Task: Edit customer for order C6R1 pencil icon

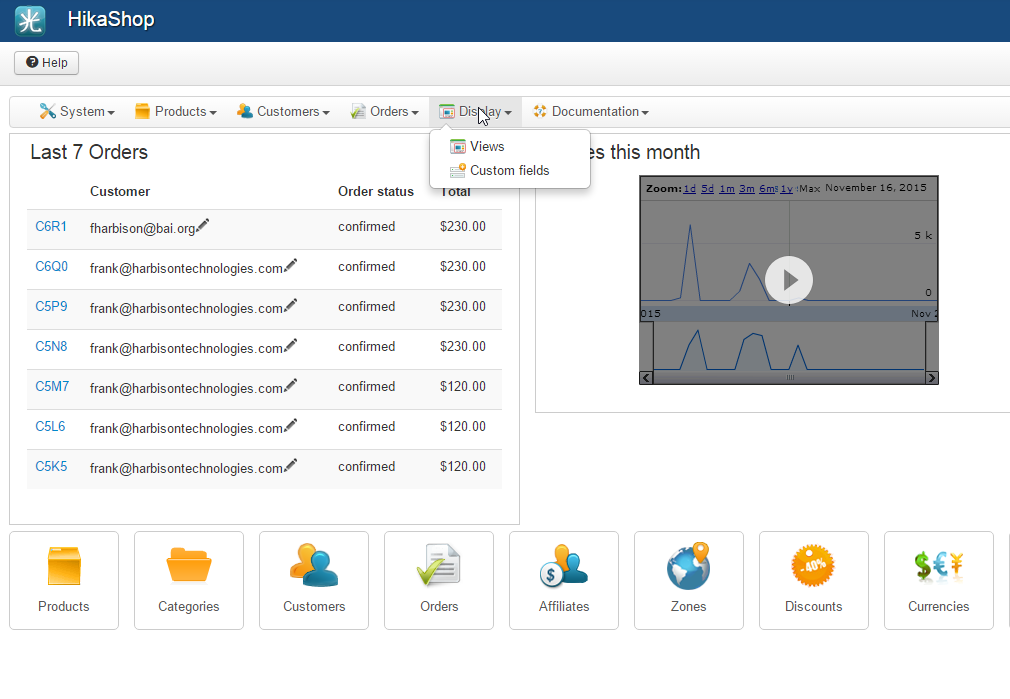Action: pyautogui.click(x=203, y=226)
